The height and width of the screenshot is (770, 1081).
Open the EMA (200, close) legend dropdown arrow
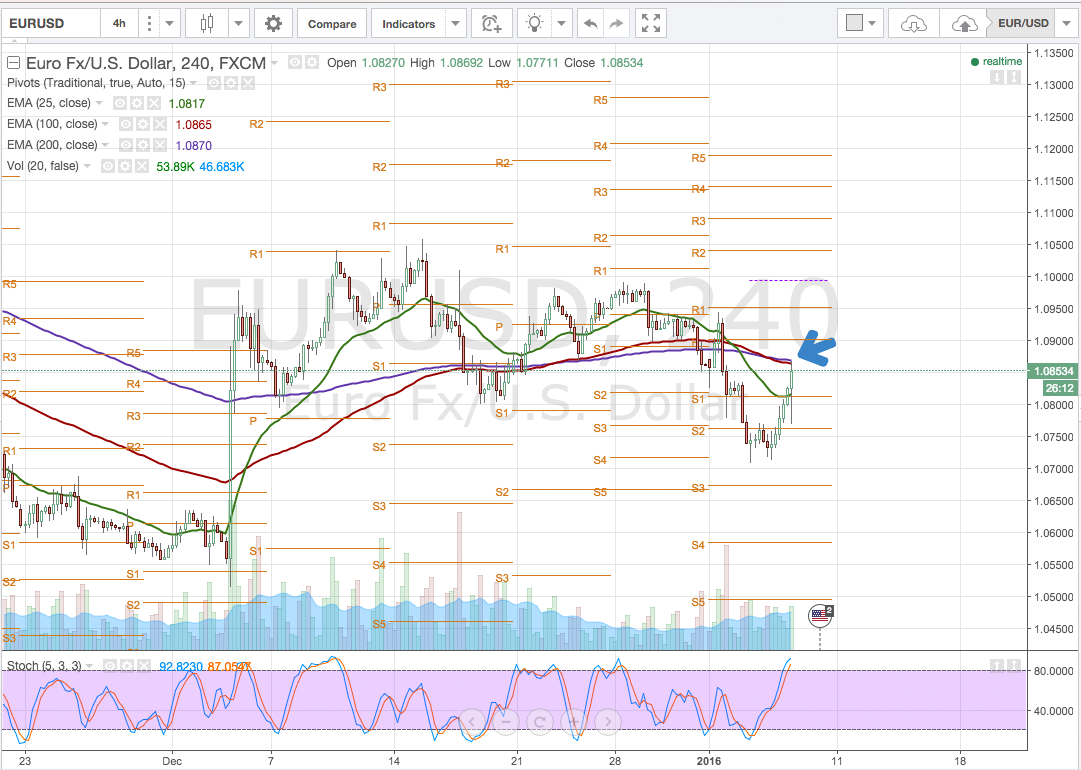point(106,144)
